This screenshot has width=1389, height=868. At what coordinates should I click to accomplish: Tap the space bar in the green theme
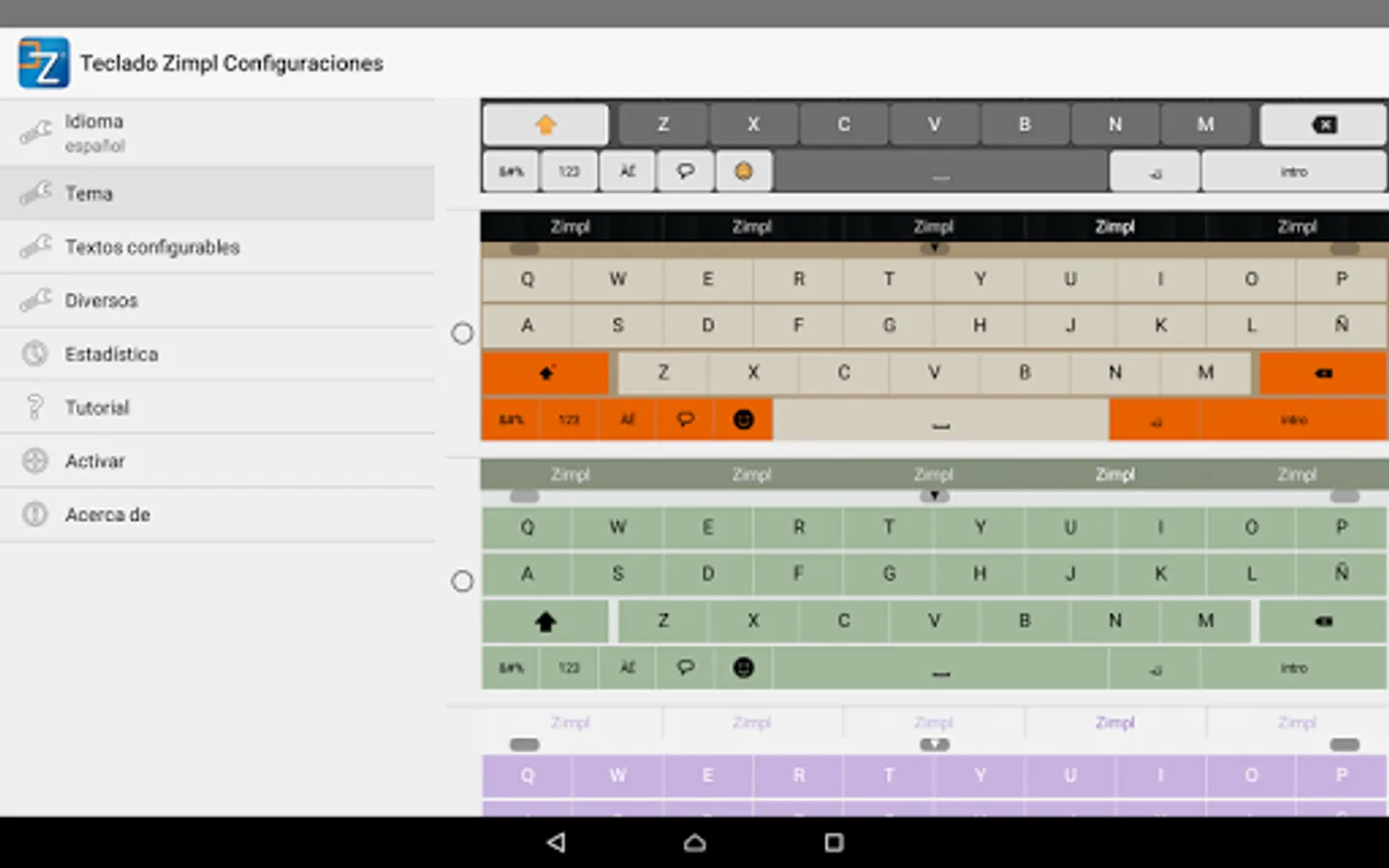click(941, 667)
